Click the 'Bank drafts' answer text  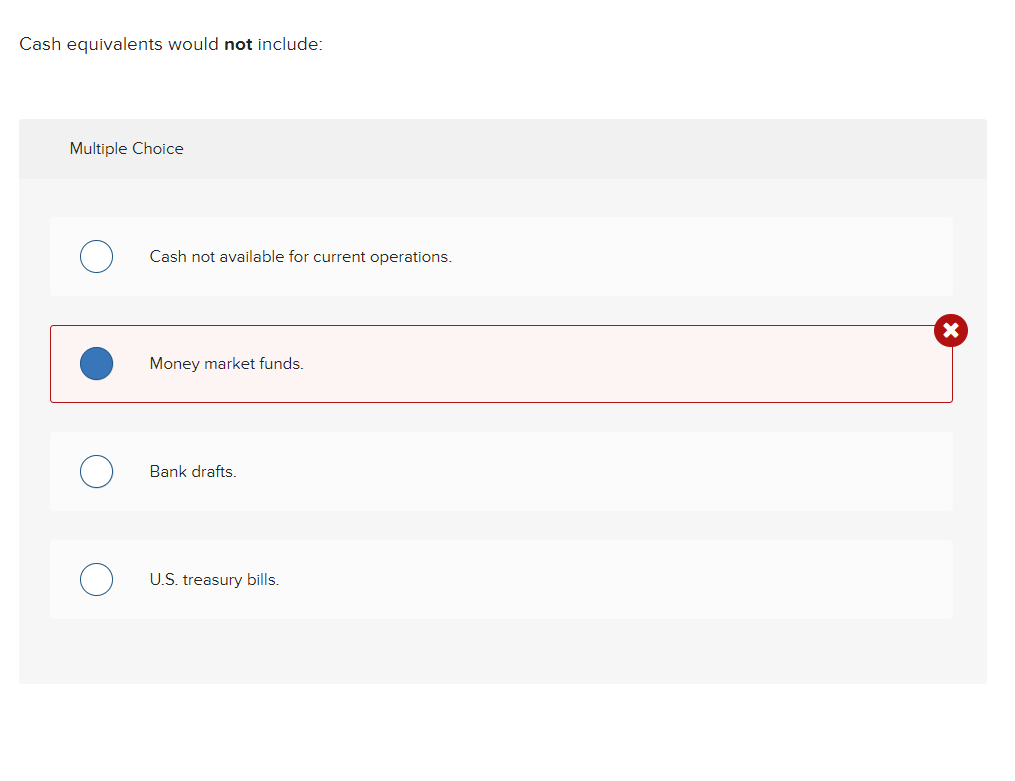pos(192,471)
